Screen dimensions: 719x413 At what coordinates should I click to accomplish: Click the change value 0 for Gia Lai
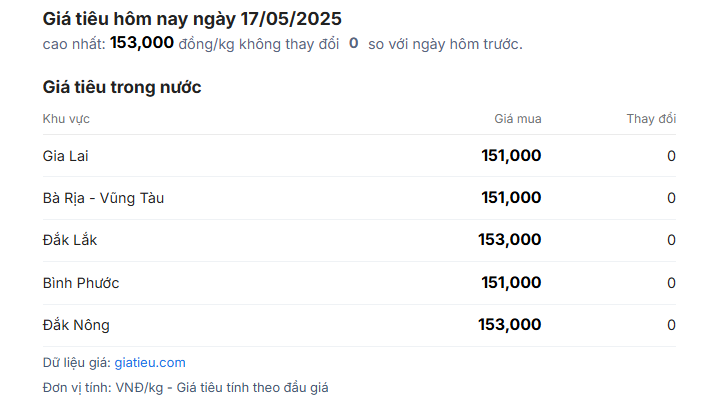coord(671,156)
